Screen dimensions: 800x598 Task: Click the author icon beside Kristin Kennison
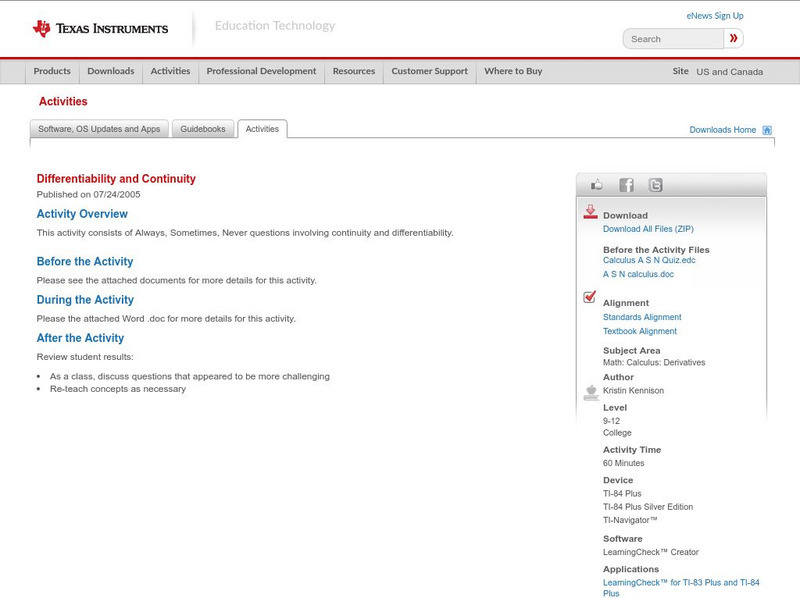pyautogui.click(x=591, y=392)
